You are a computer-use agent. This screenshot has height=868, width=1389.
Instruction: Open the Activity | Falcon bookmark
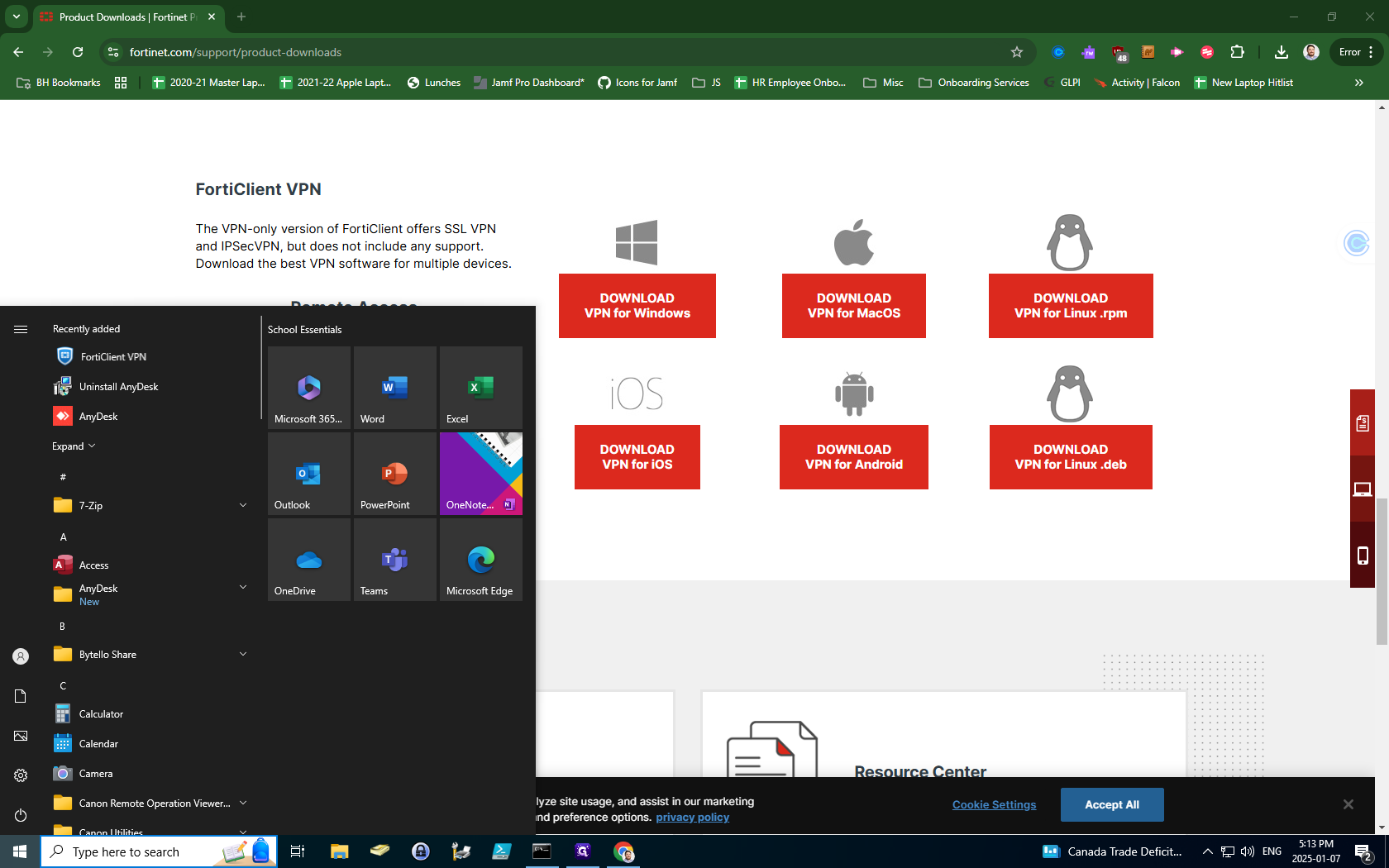point(1137,83)
